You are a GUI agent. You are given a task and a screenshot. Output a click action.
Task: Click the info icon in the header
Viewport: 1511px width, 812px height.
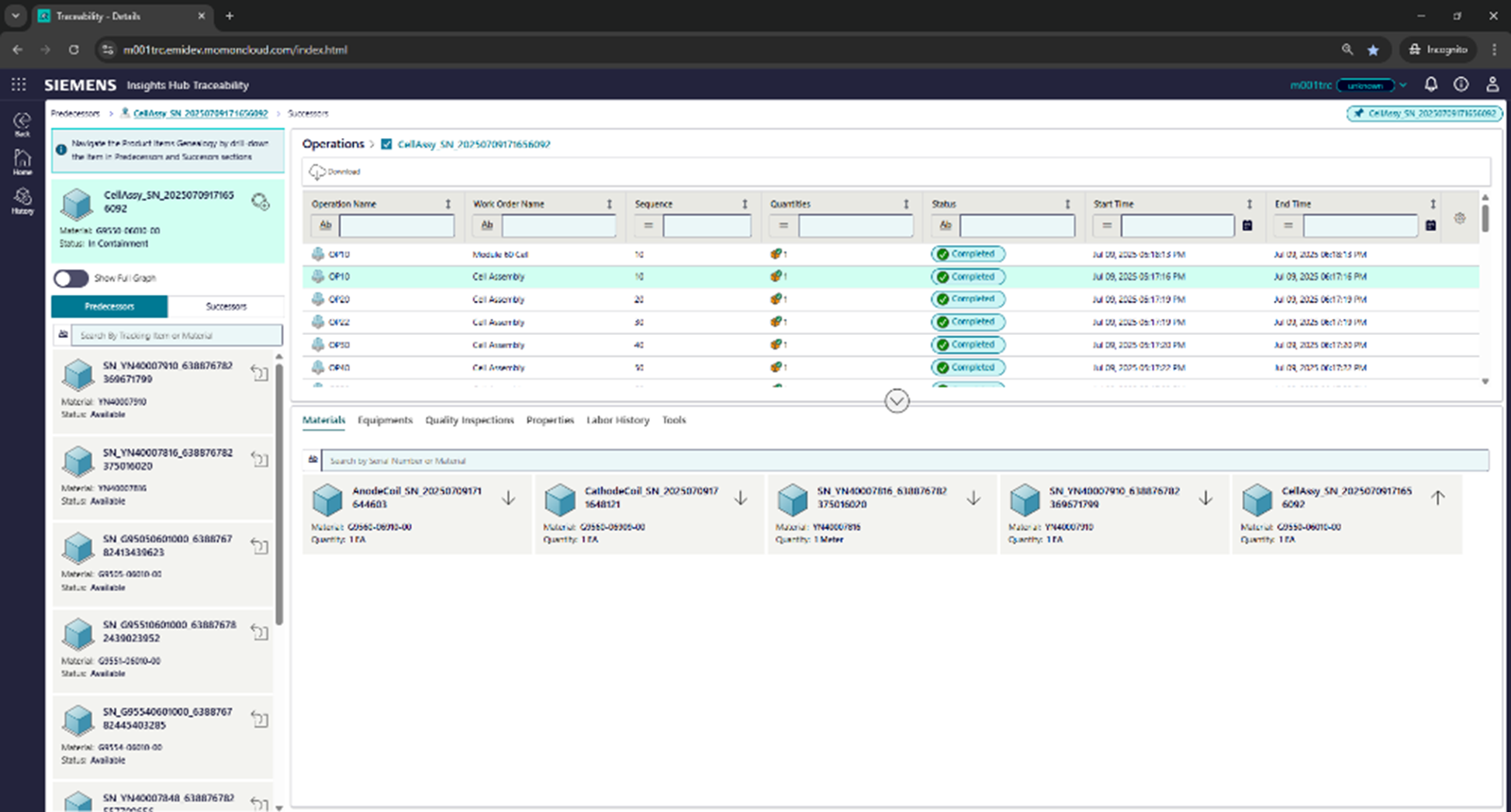[1461, 85]
